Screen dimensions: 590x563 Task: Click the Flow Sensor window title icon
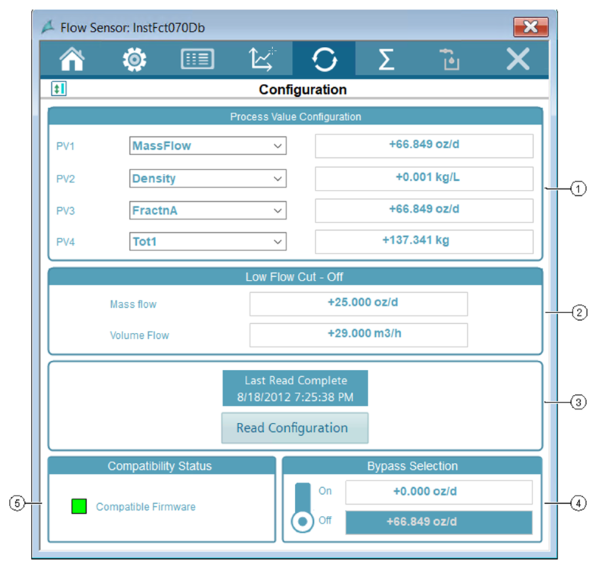click(48, 27)
